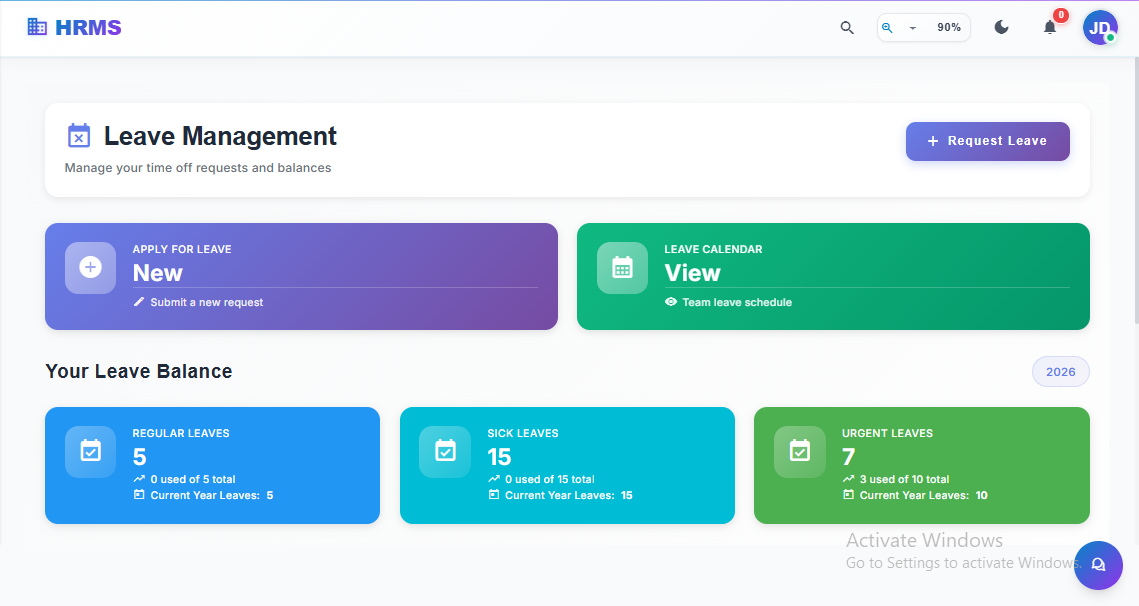Click the 'Submit a new request' text
The height and width of the screenshot is (606, 1139).
pyautogui.click(x=206, y=302)
